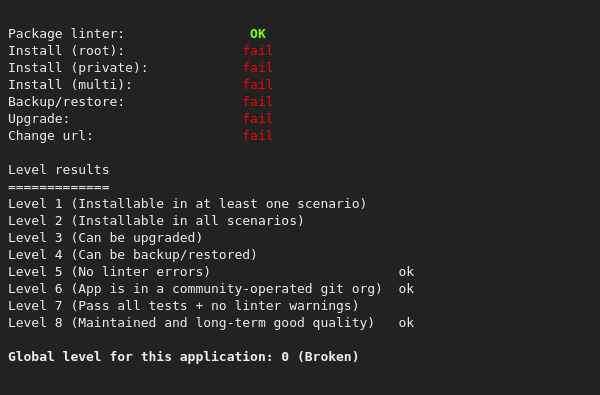This screenshot has width=600, height=395.
Task: Click the fail status for Backup/restore
Action: 258,101
